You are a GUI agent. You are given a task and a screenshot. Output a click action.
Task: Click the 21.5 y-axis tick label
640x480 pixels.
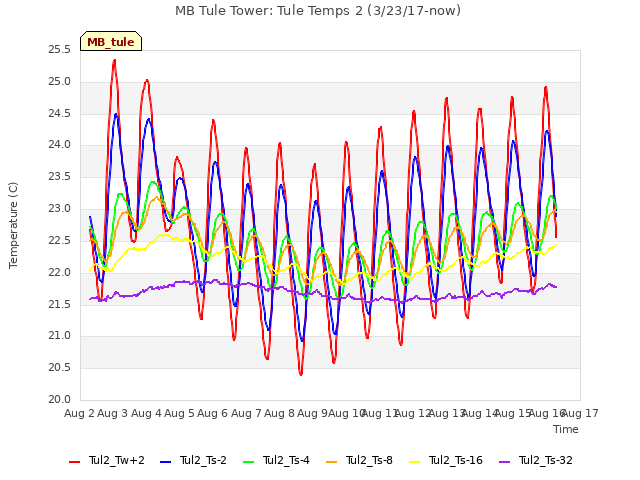coord(60,304)
